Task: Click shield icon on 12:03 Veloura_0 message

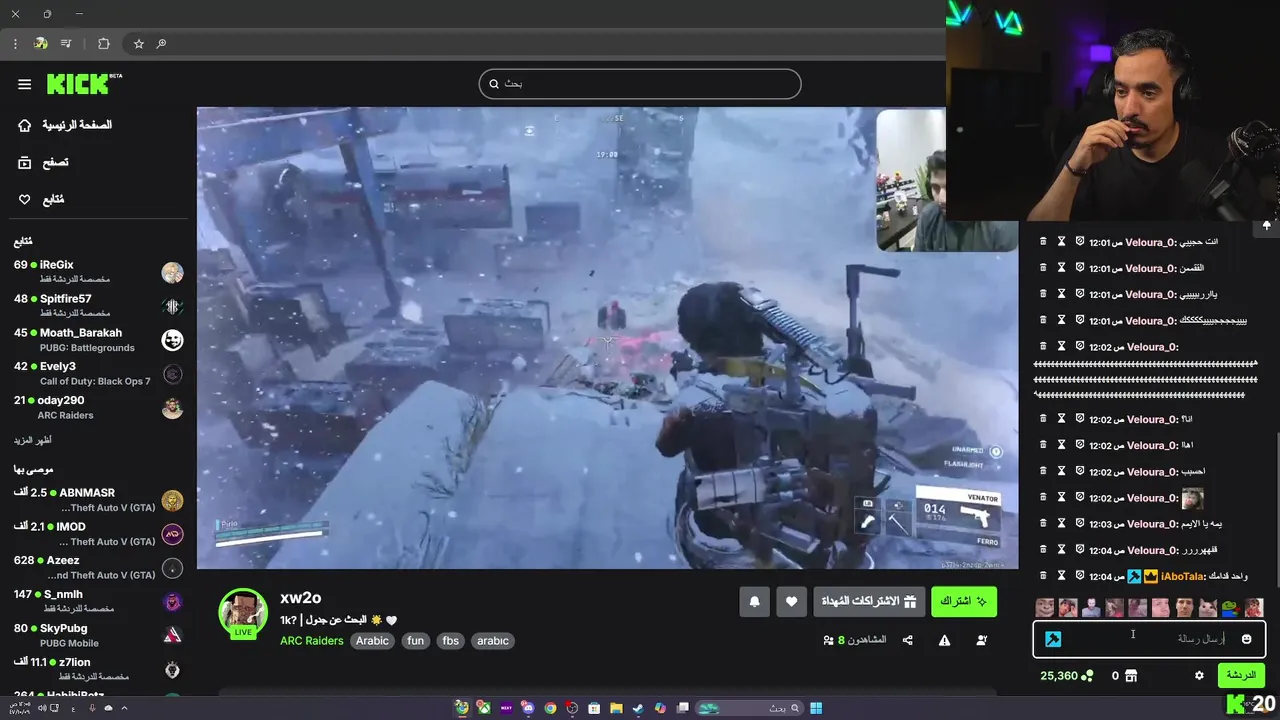Action: [1080, 524]
